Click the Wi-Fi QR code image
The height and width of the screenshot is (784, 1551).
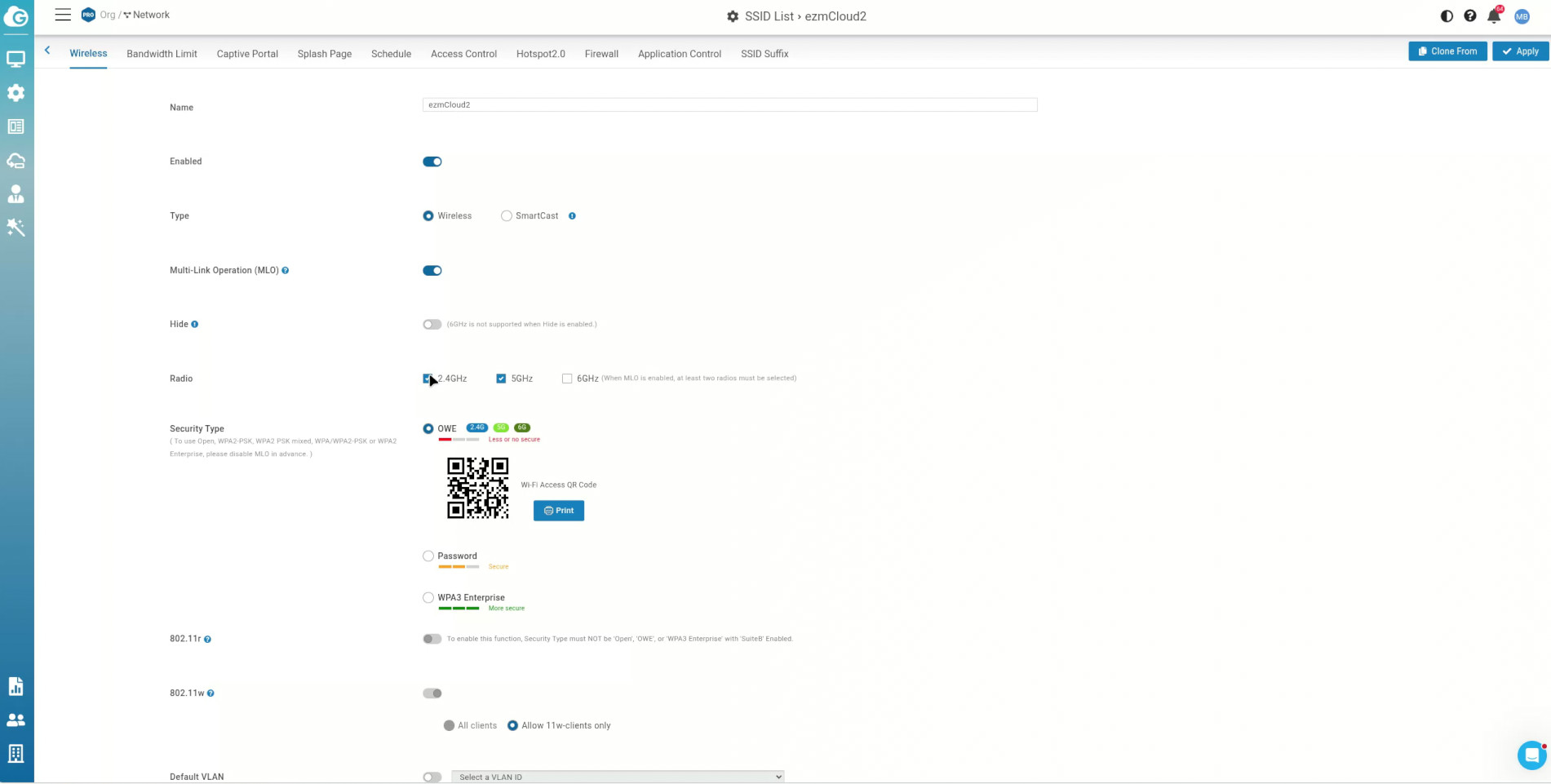point(478,488)
